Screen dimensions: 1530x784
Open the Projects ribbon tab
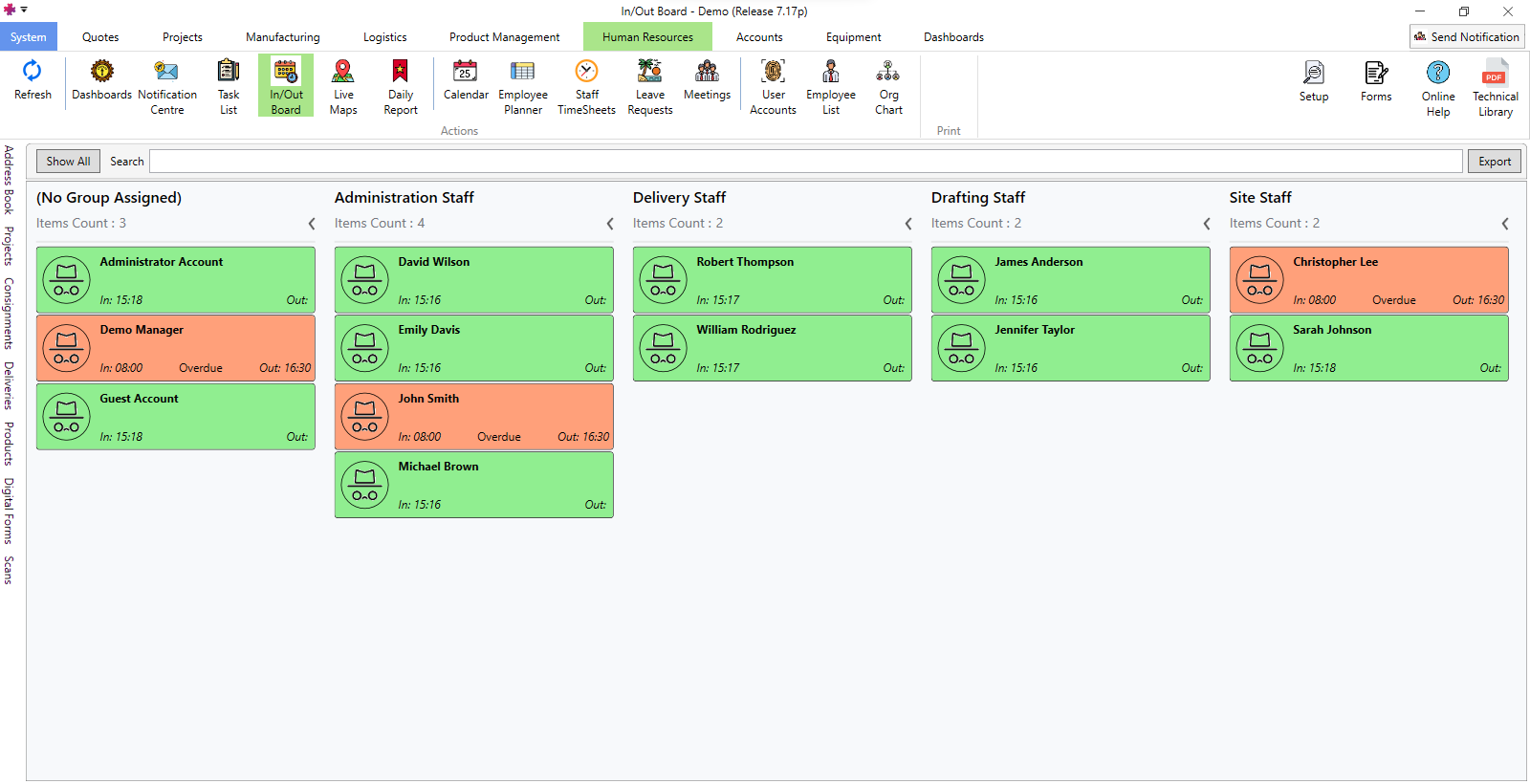coord(183,37)
